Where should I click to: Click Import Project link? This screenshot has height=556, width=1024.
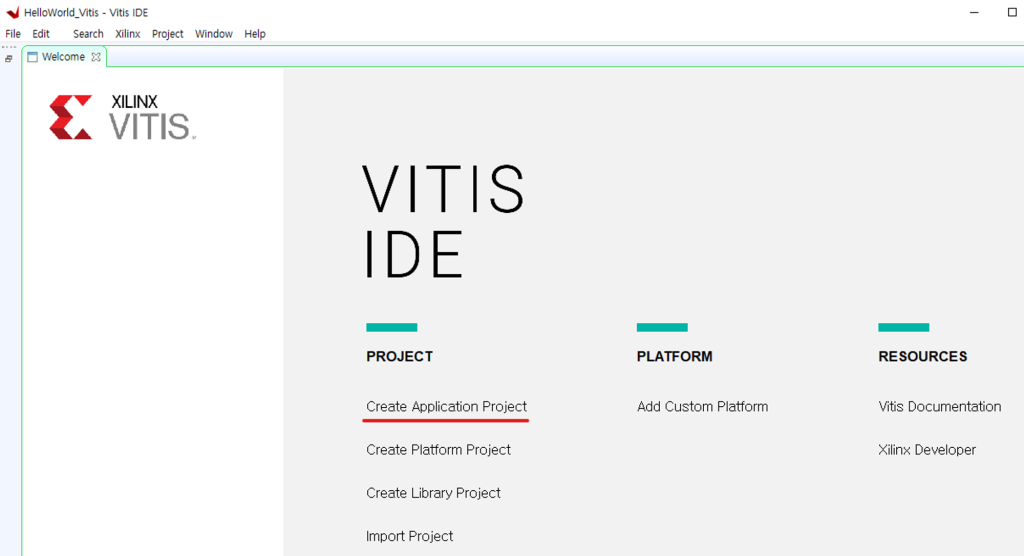[409, 536]
